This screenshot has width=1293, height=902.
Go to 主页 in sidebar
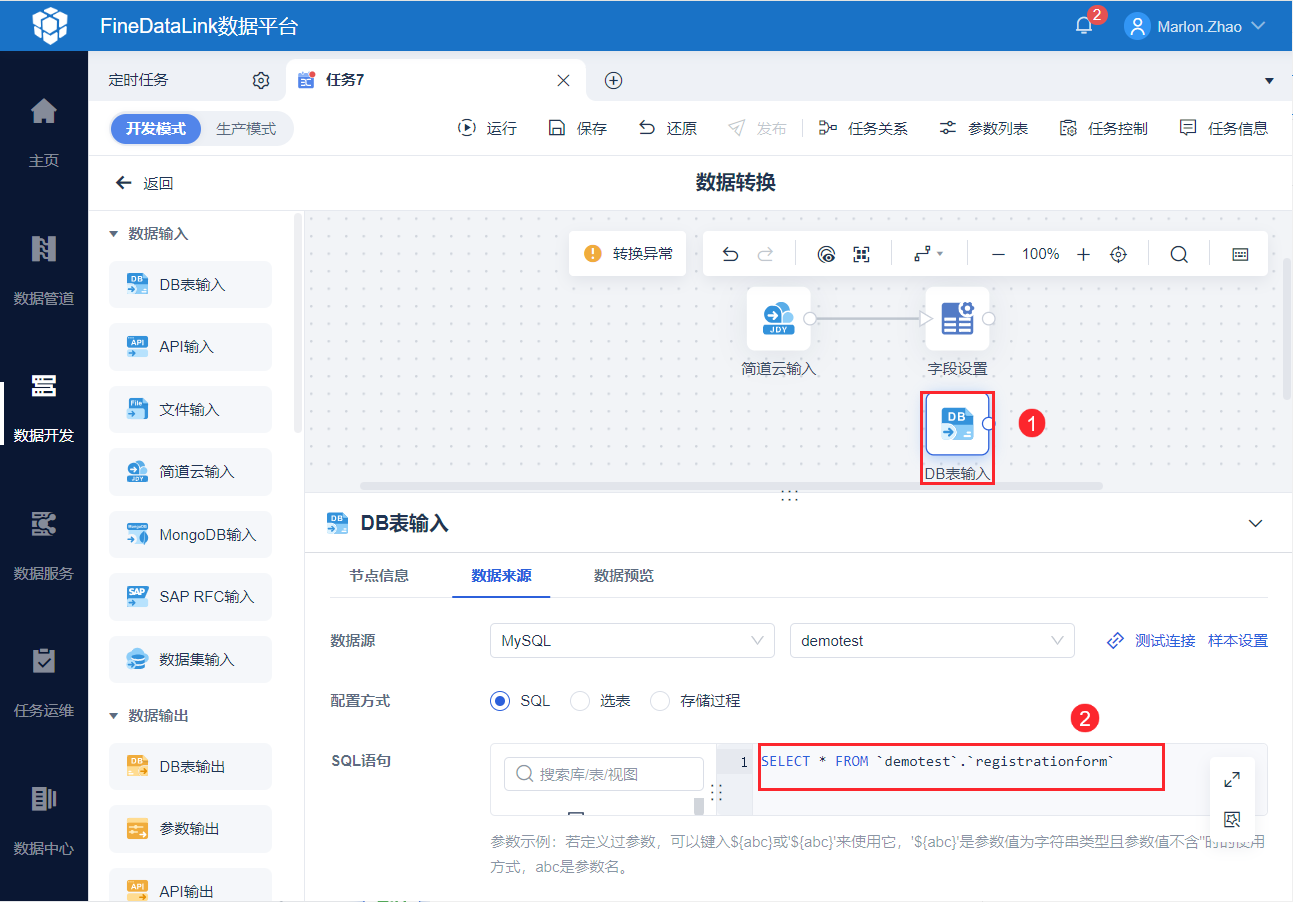pos(44,132)
